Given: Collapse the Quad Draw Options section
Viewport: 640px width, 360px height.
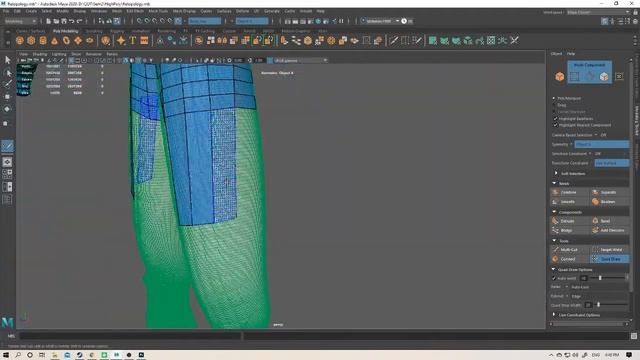Looking at the screenshot, I should 554,269.
